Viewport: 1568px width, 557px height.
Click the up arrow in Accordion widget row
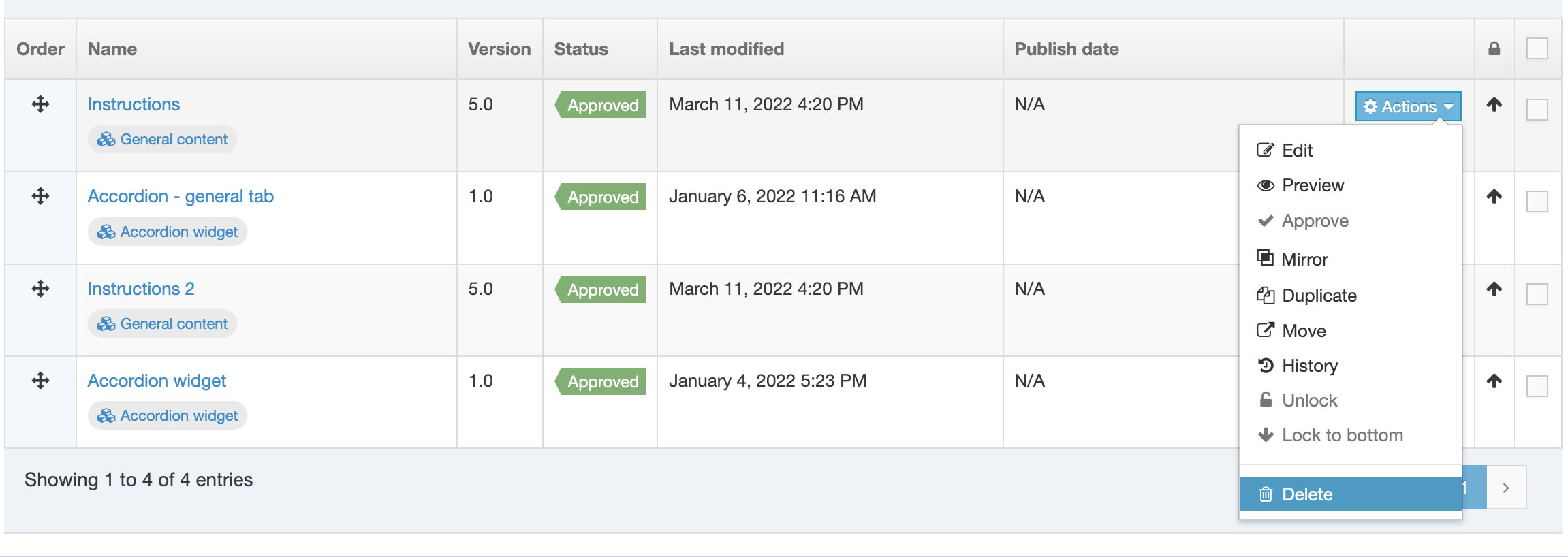click(1494, 381)
